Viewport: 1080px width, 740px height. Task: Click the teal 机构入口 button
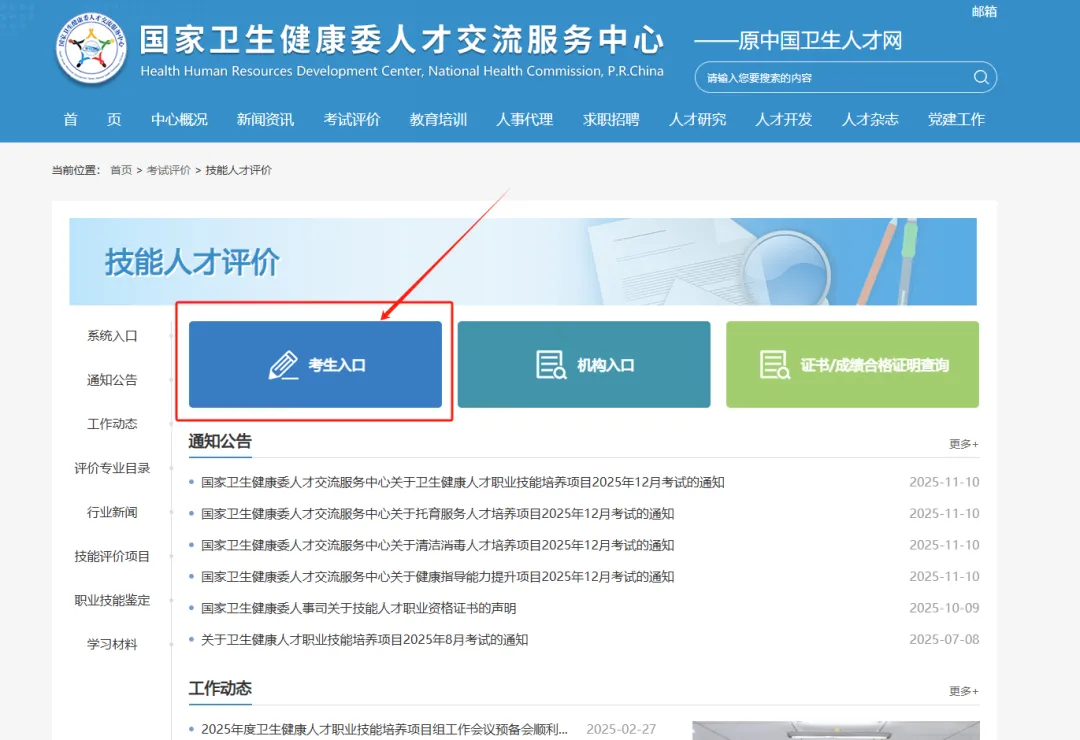pyautogui.click(x=584, y=364)
